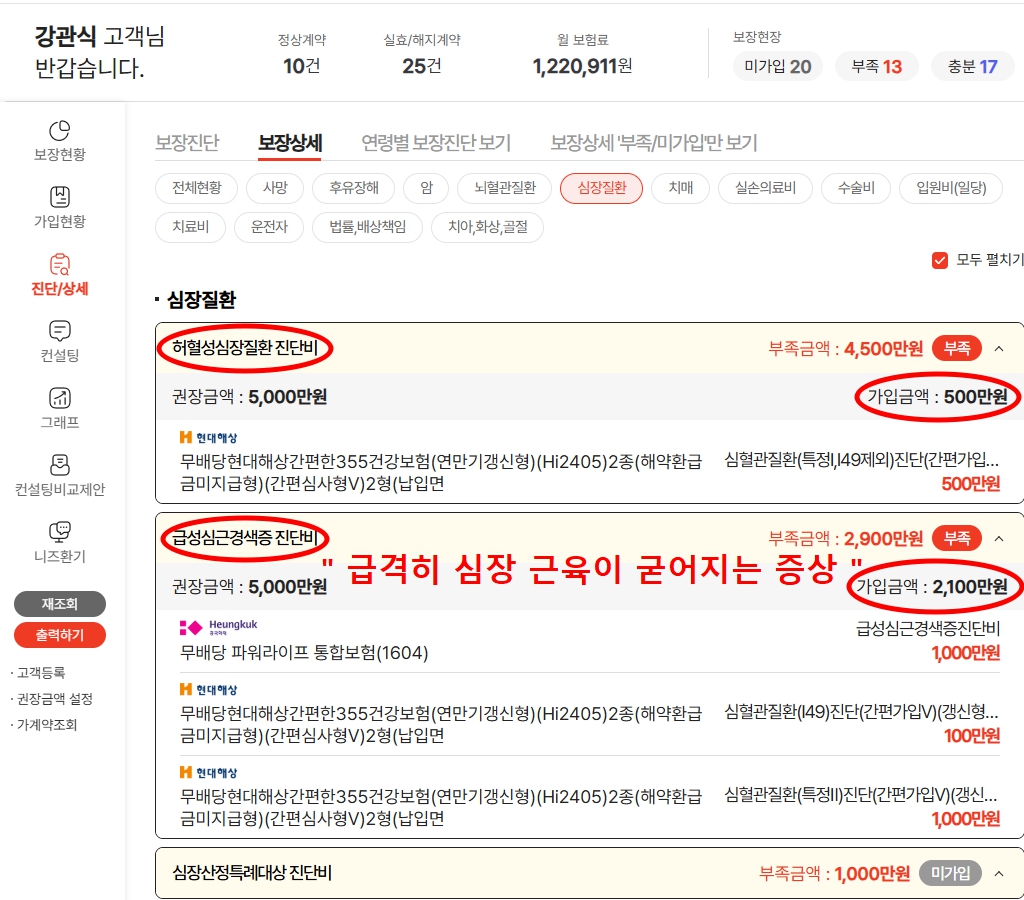Select the 수술비 category filter
The width and height of the screenshot is (1024, 900).
click(856, 188)
